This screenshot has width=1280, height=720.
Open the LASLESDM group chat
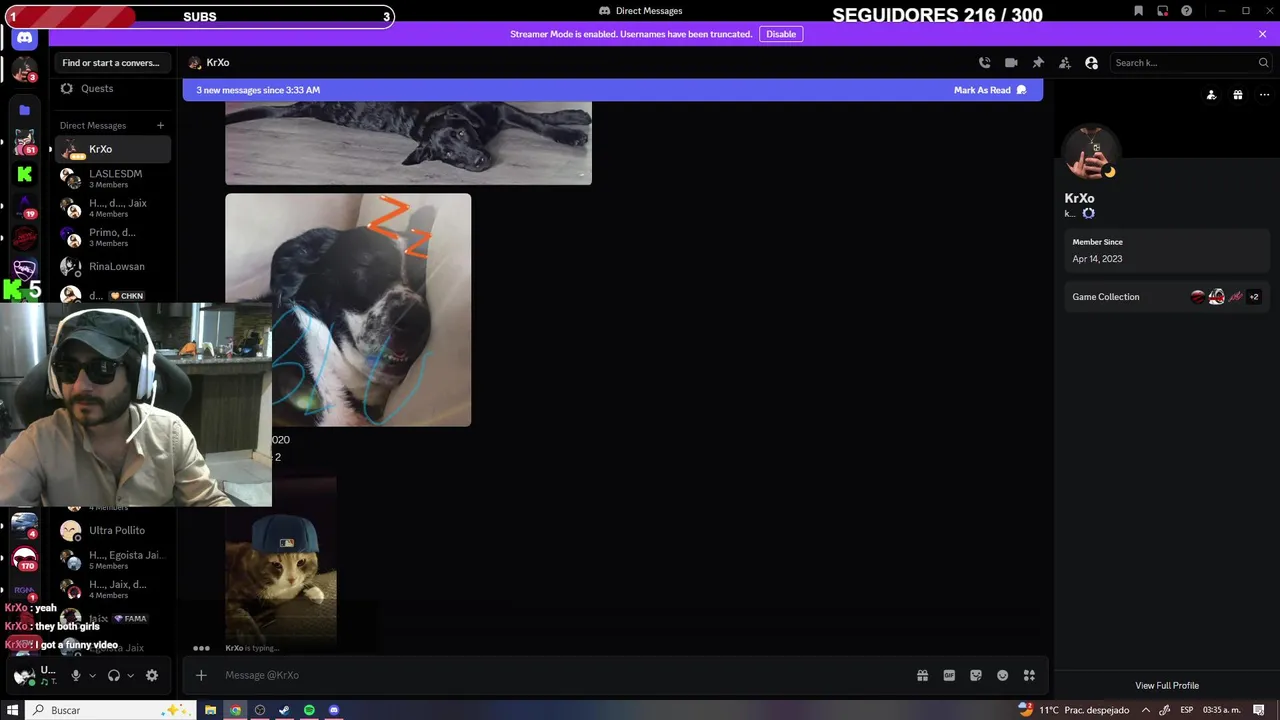pos(112,178)
